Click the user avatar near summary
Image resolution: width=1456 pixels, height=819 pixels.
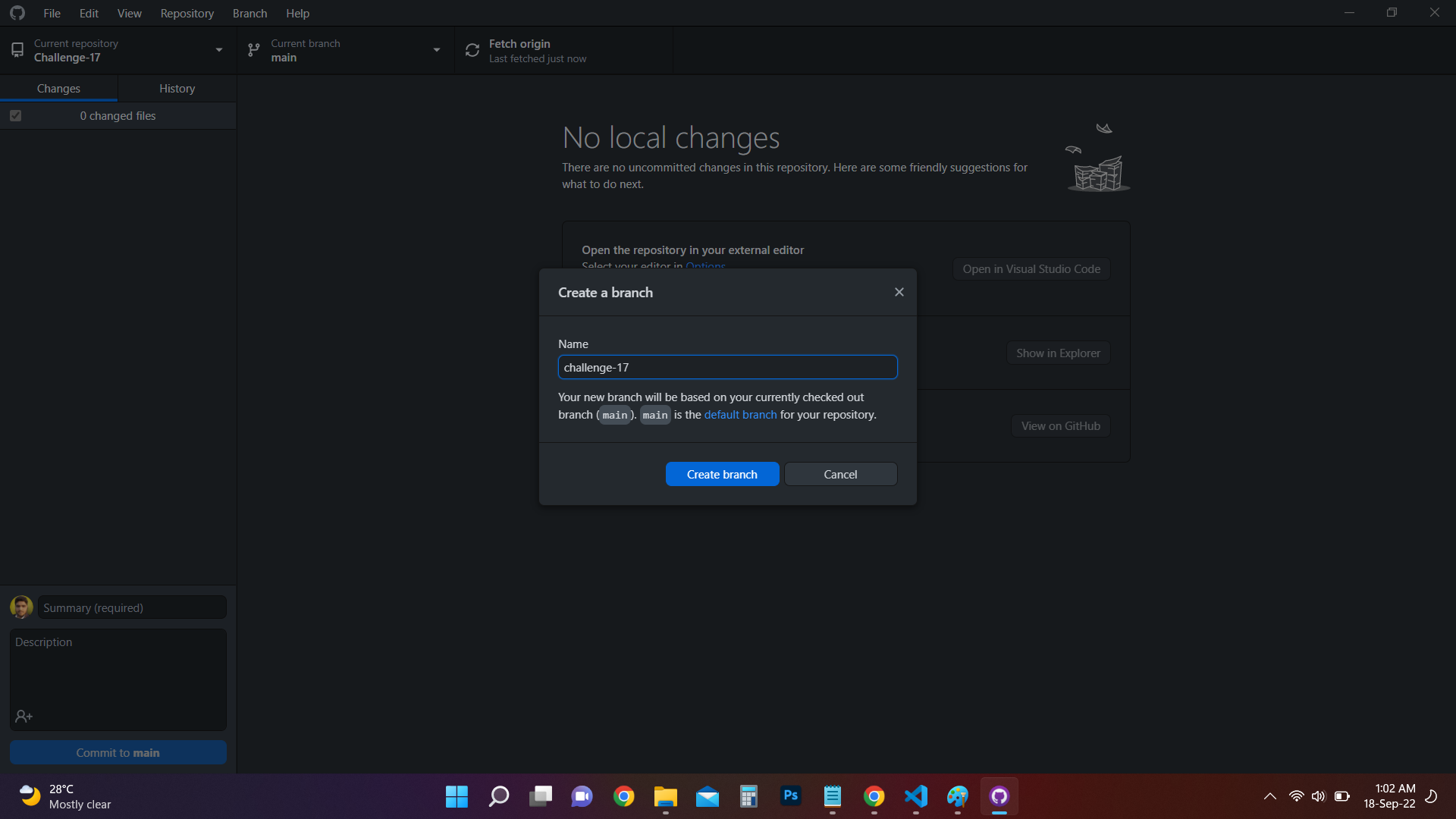pos(21,607)
